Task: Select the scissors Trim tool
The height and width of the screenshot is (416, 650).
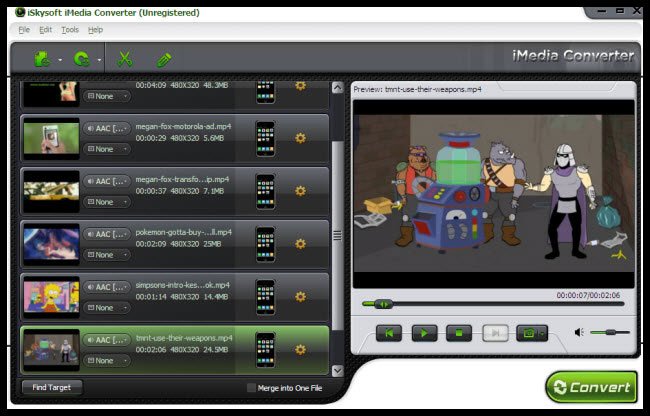Action: [124, 59]
